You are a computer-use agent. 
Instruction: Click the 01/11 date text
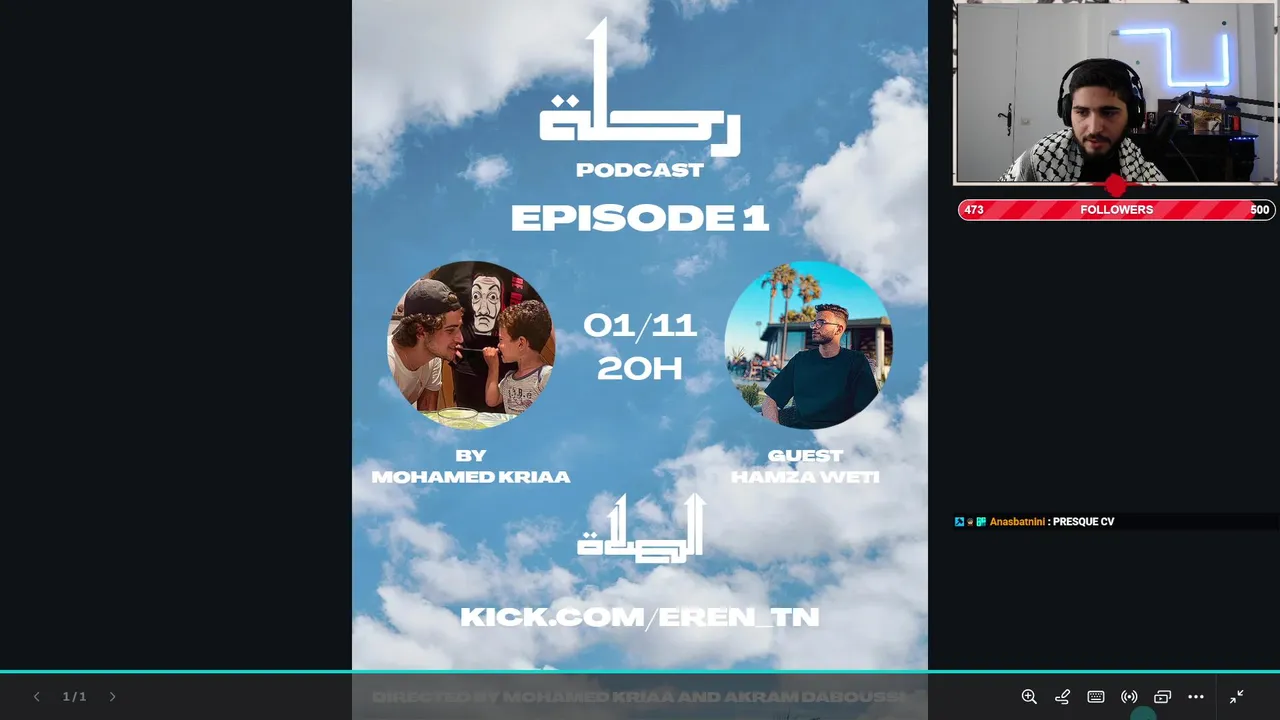pos(640,325)
